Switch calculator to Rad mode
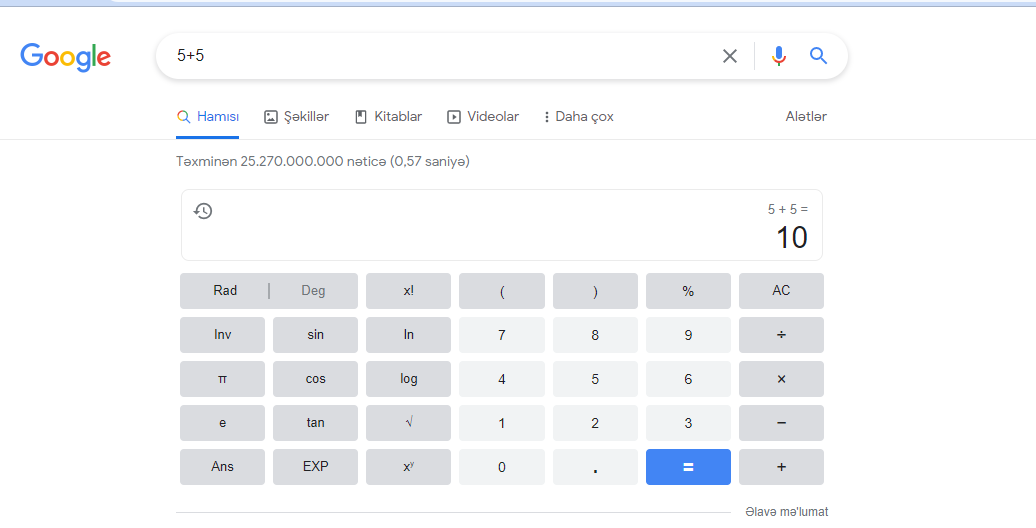The height and width of the screenshot is (528, 1036). click(225, 291)
